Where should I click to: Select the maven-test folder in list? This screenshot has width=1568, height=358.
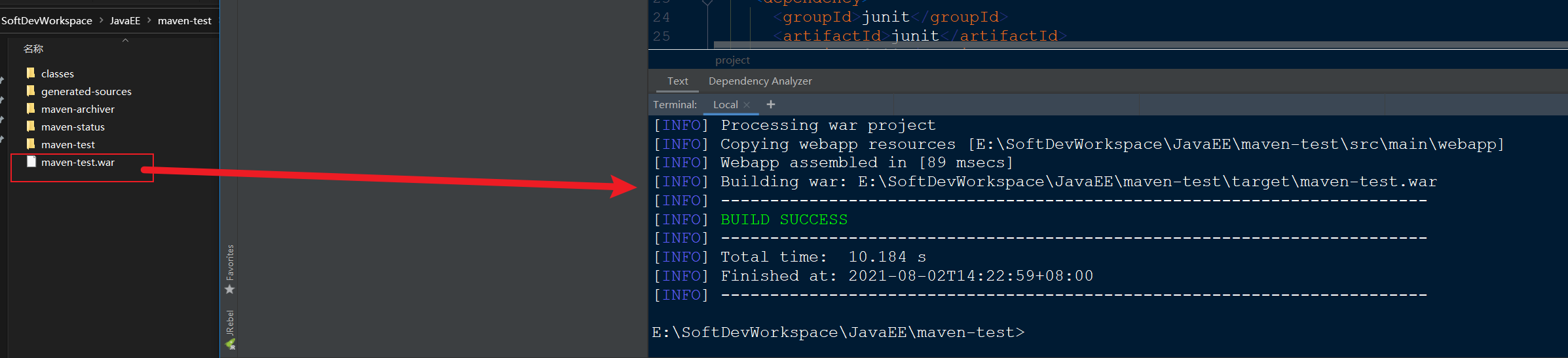(67, 144)
